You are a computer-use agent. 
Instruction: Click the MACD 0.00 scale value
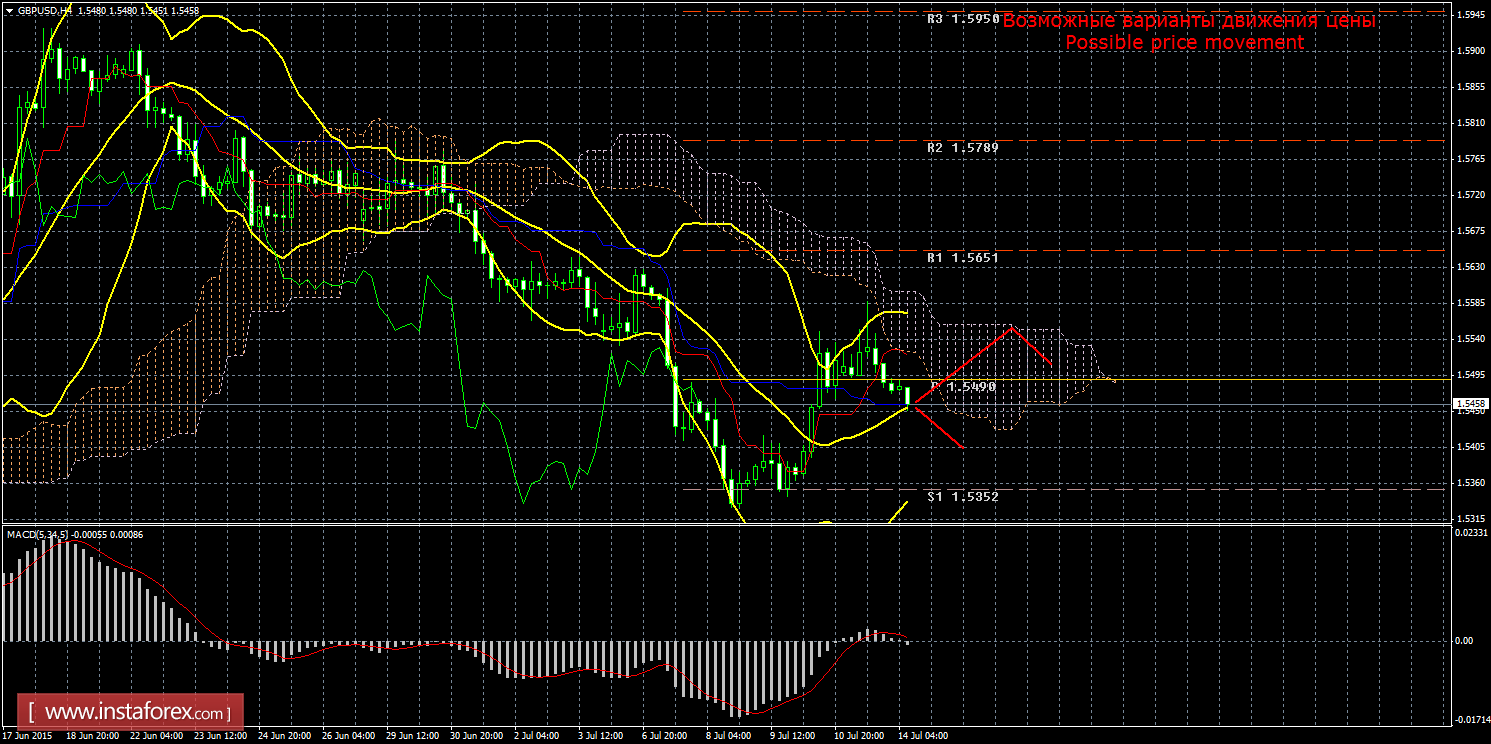[1462, 640]
